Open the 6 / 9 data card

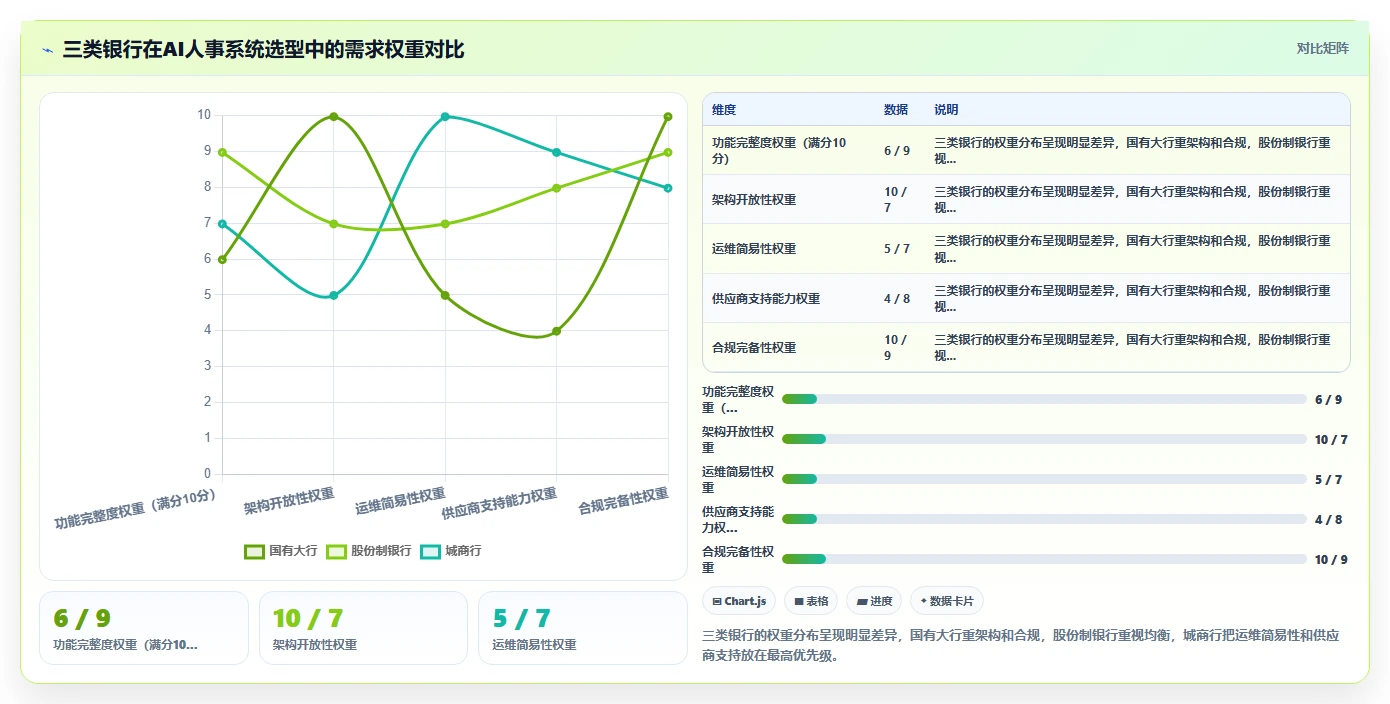coord(144,628)
